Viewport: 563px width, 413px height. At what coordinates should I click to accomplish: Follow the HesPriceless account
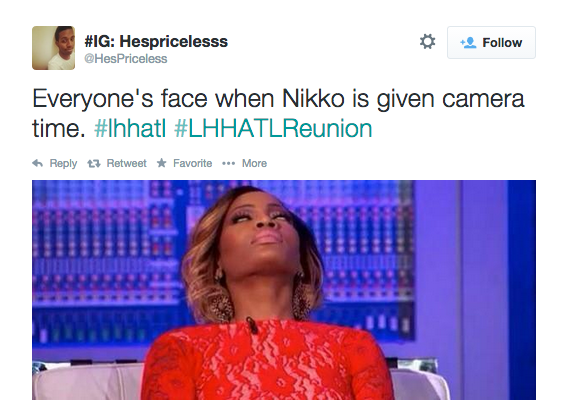coord(491,42)
